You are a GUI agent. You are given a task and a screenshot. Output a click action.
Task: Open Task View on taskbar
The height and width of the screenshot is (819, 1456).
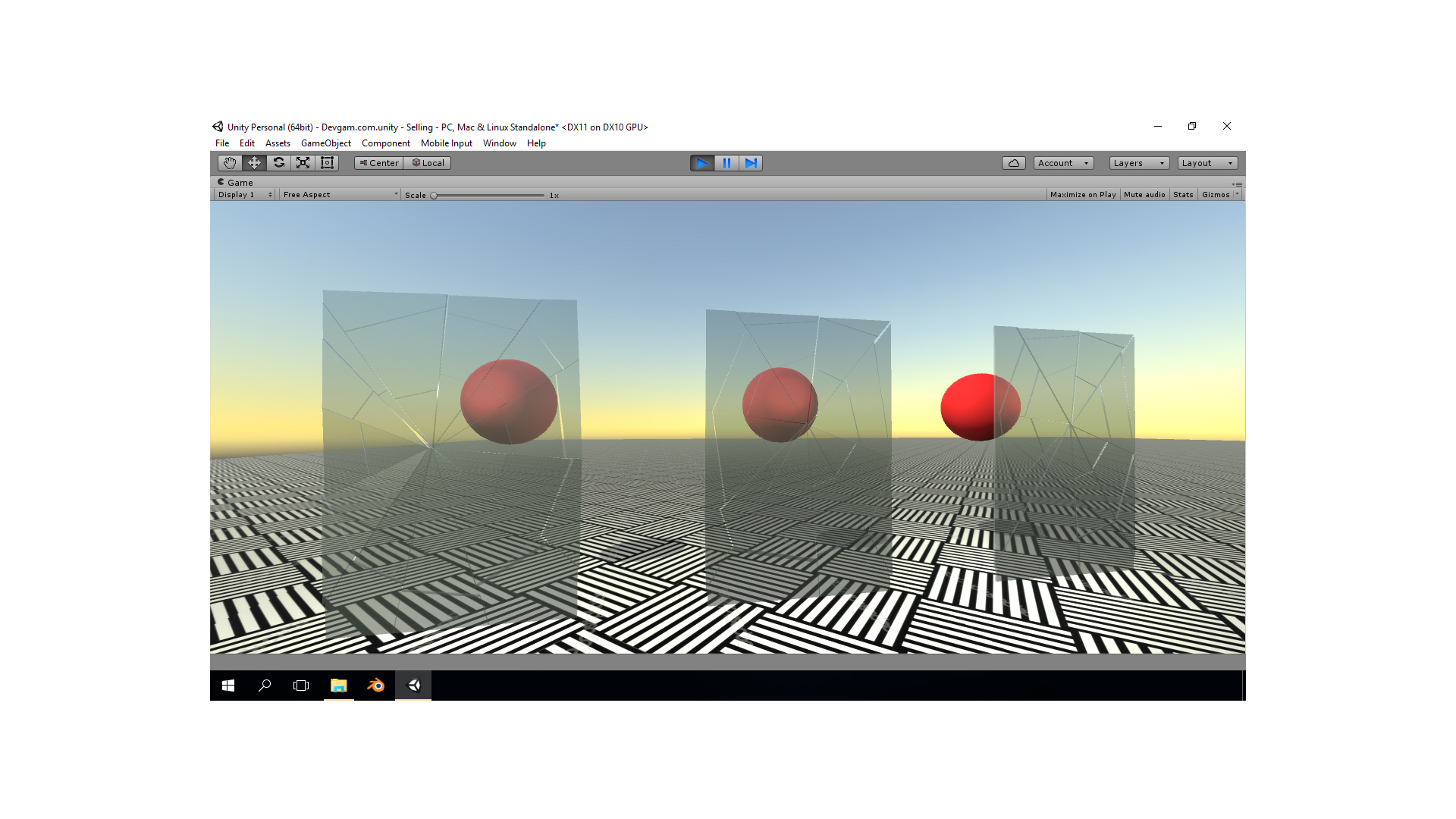pos(301,686)
